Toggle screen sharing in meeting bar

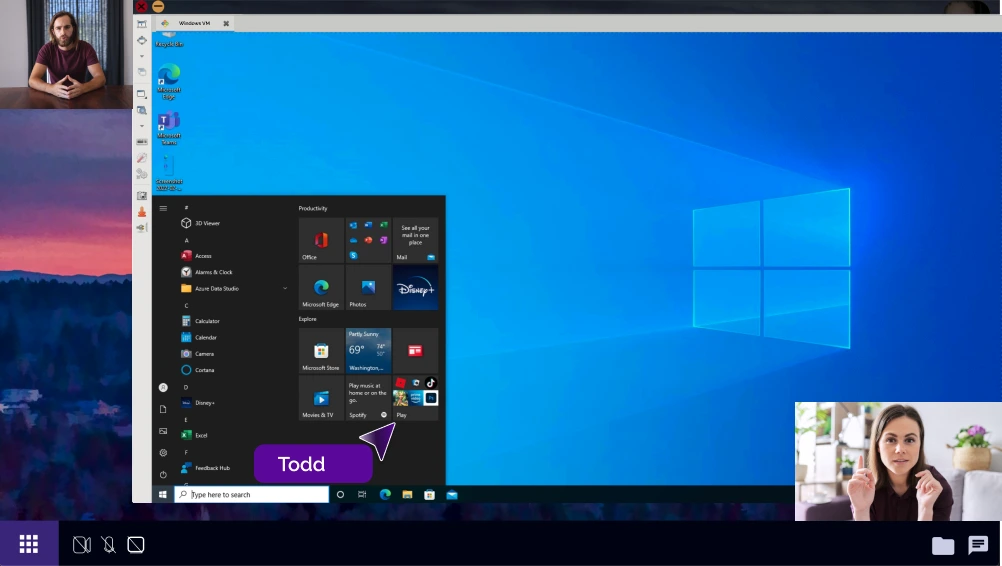click(135, 544)
